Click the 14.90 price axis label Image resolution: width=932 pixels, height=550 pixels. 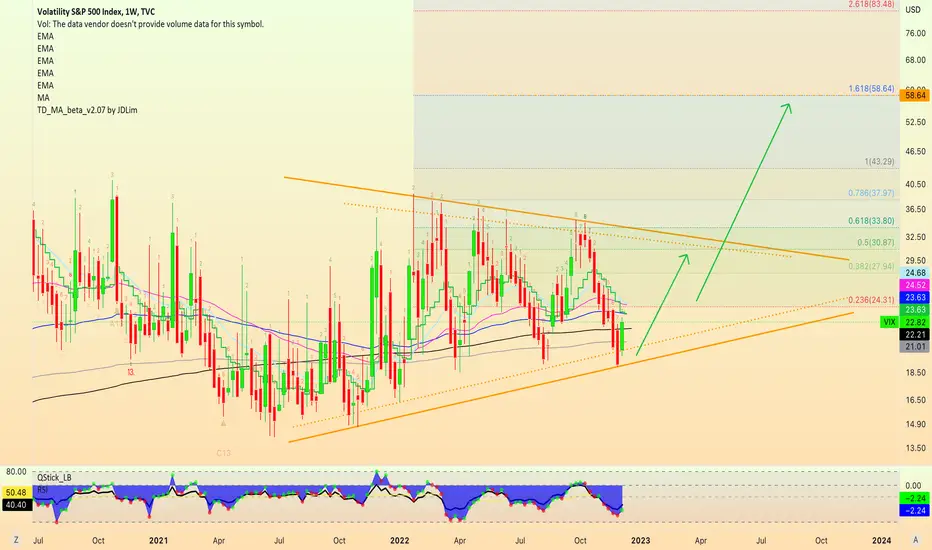coord(915,425)
